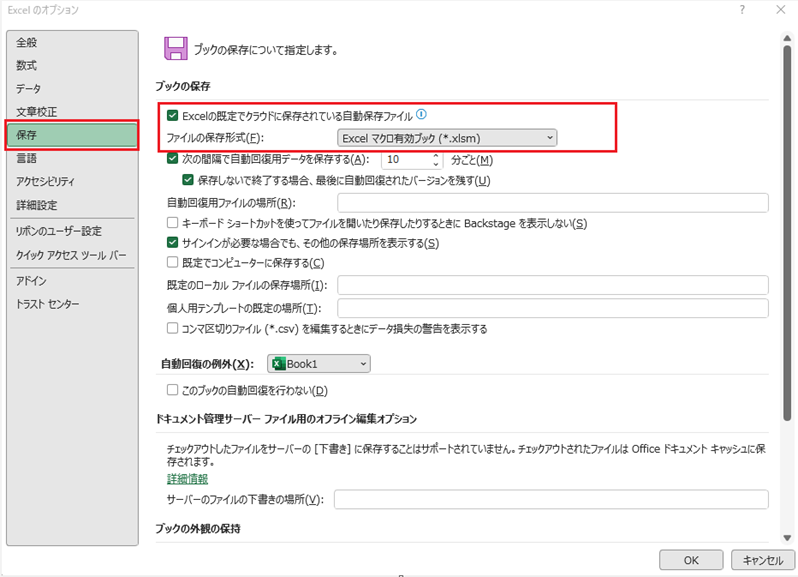Click ドキュメント管理サーバー section heading text
This screenshot has height=577, width=798.
click(x=286, y=419)
